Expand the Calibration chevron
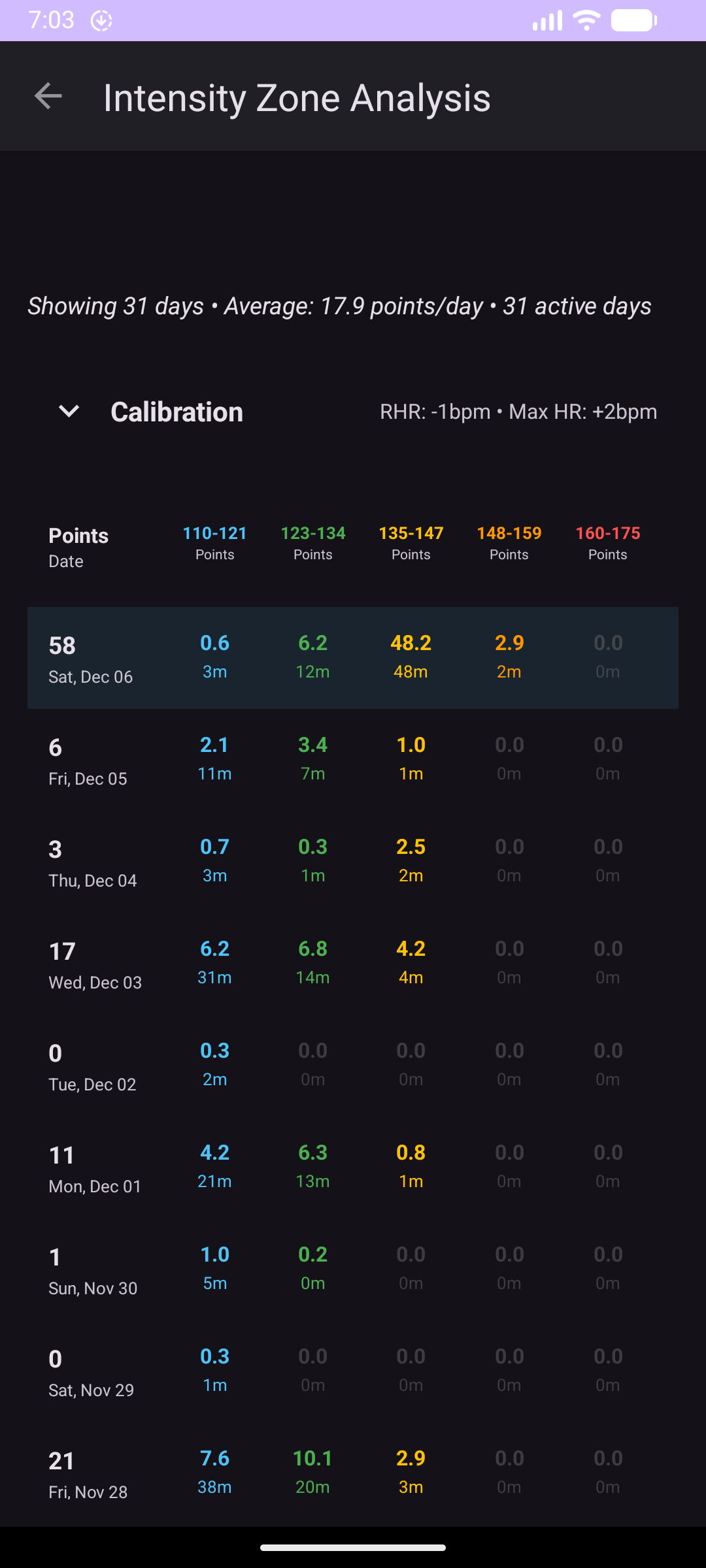This screenshot has width=706, height=1568. pyautogui.click(x=69, y=412)
